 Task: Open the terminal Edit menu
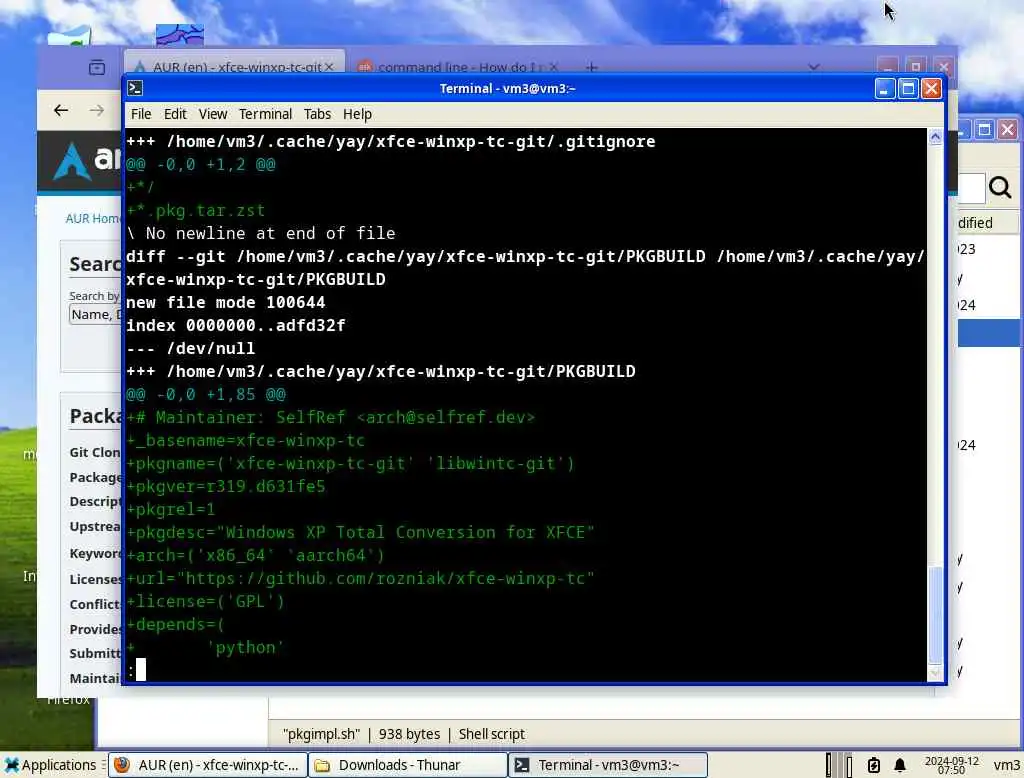[x=175, y=114]
